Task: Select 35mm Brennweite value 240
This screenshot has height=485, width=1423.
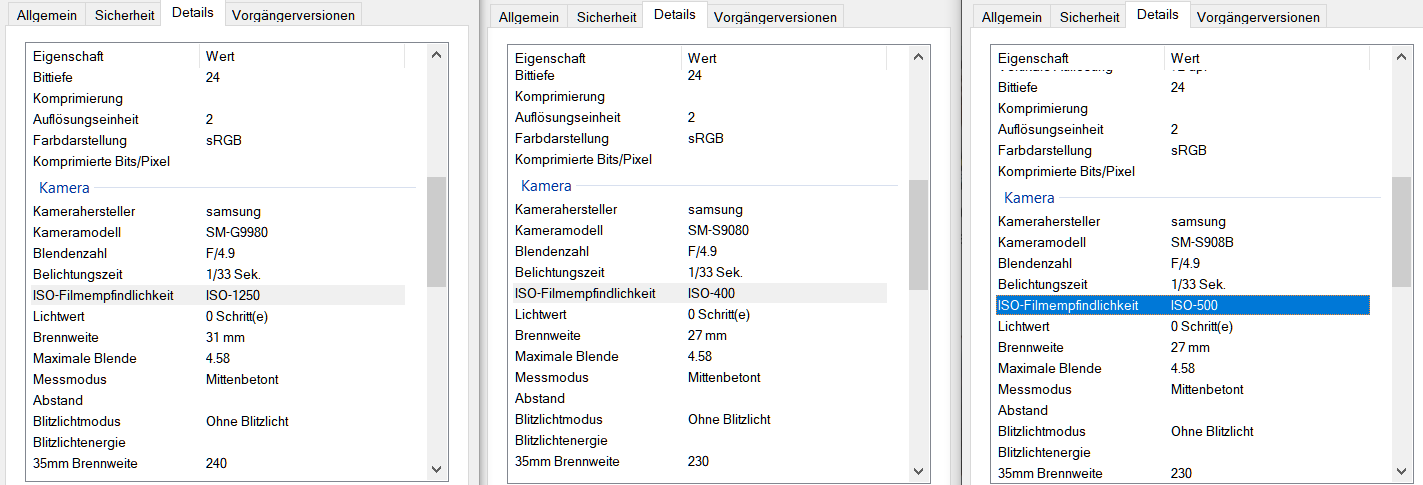Action: [216, 463]
